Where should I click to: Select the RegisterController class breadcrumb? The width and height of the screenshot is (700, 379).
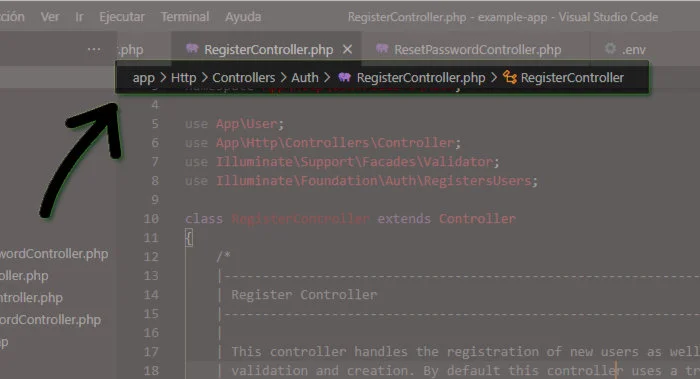pos(572,78)
